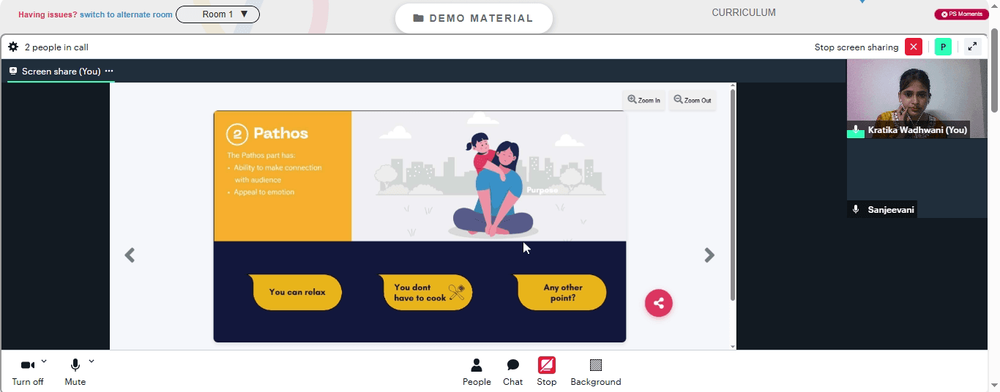The image size is (1000, 392).
Task: Open the DEMO MATERIAL tab
Action: click(474, 18)
